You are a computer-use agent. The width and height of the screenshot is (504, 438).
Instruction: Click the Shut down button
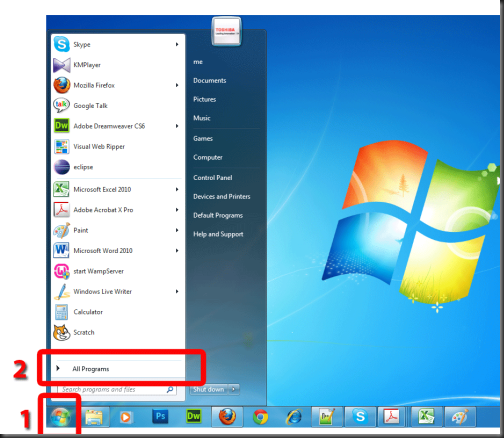coord(209,389)
